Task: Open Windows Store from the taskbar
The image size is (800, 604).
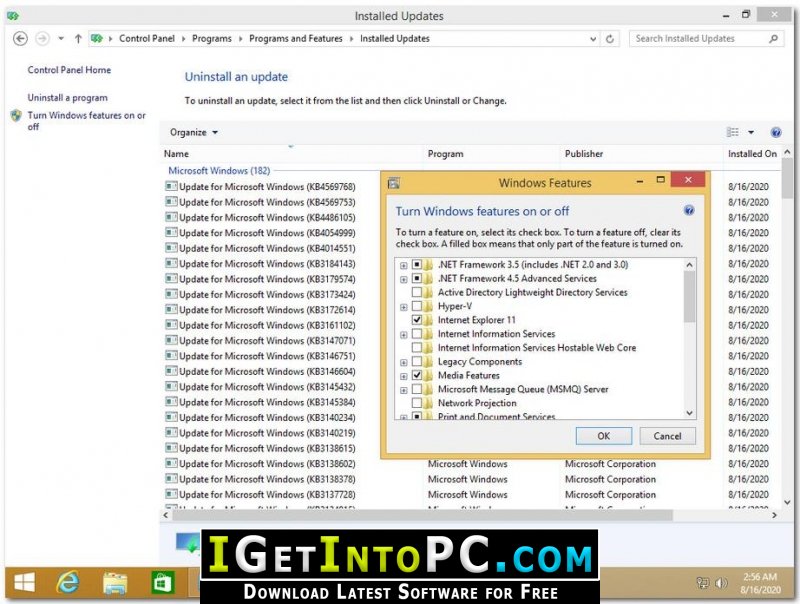Action: tap(162, 583)
